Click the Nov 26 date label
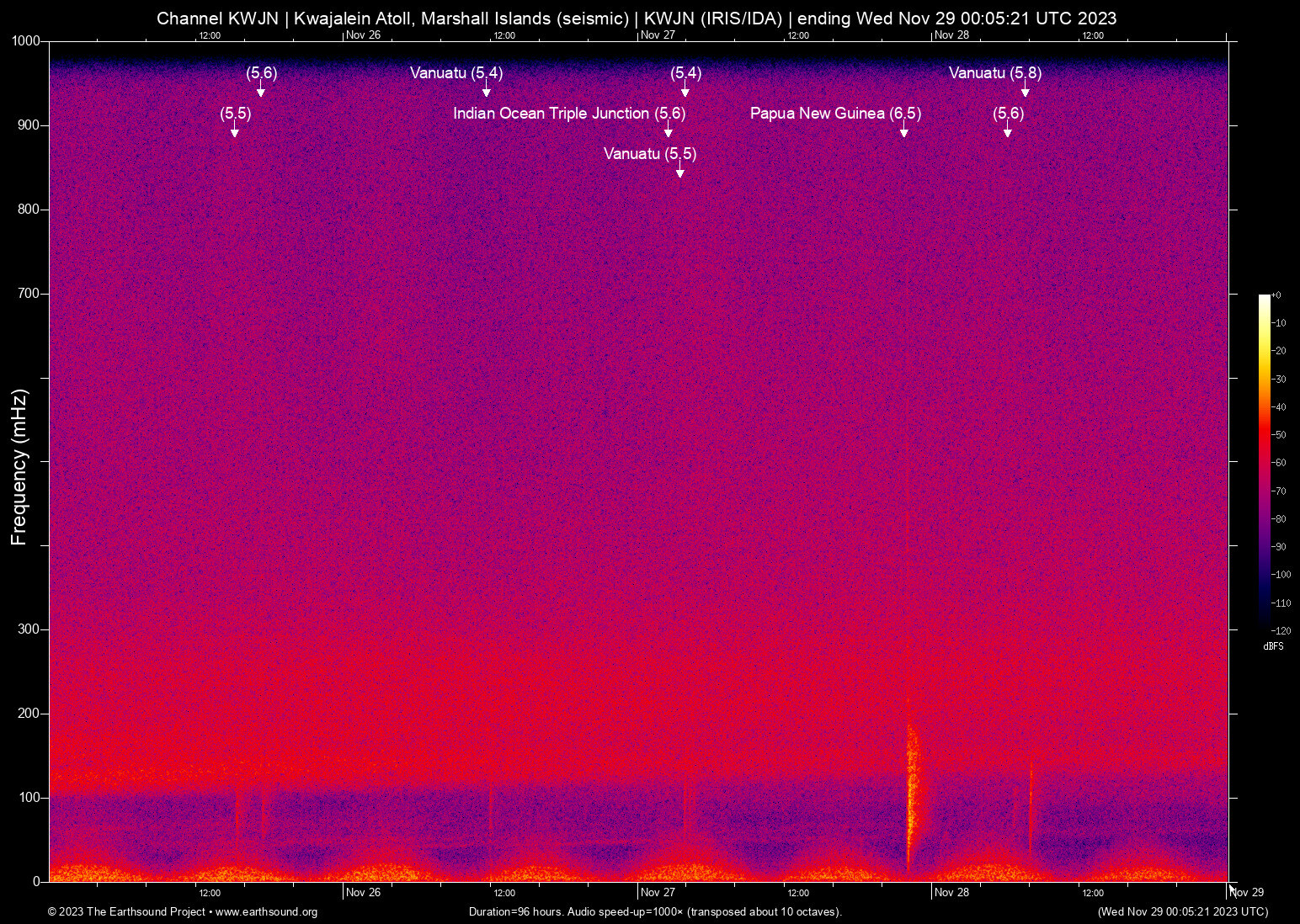 pyautogui.click(x=362, y=892)
